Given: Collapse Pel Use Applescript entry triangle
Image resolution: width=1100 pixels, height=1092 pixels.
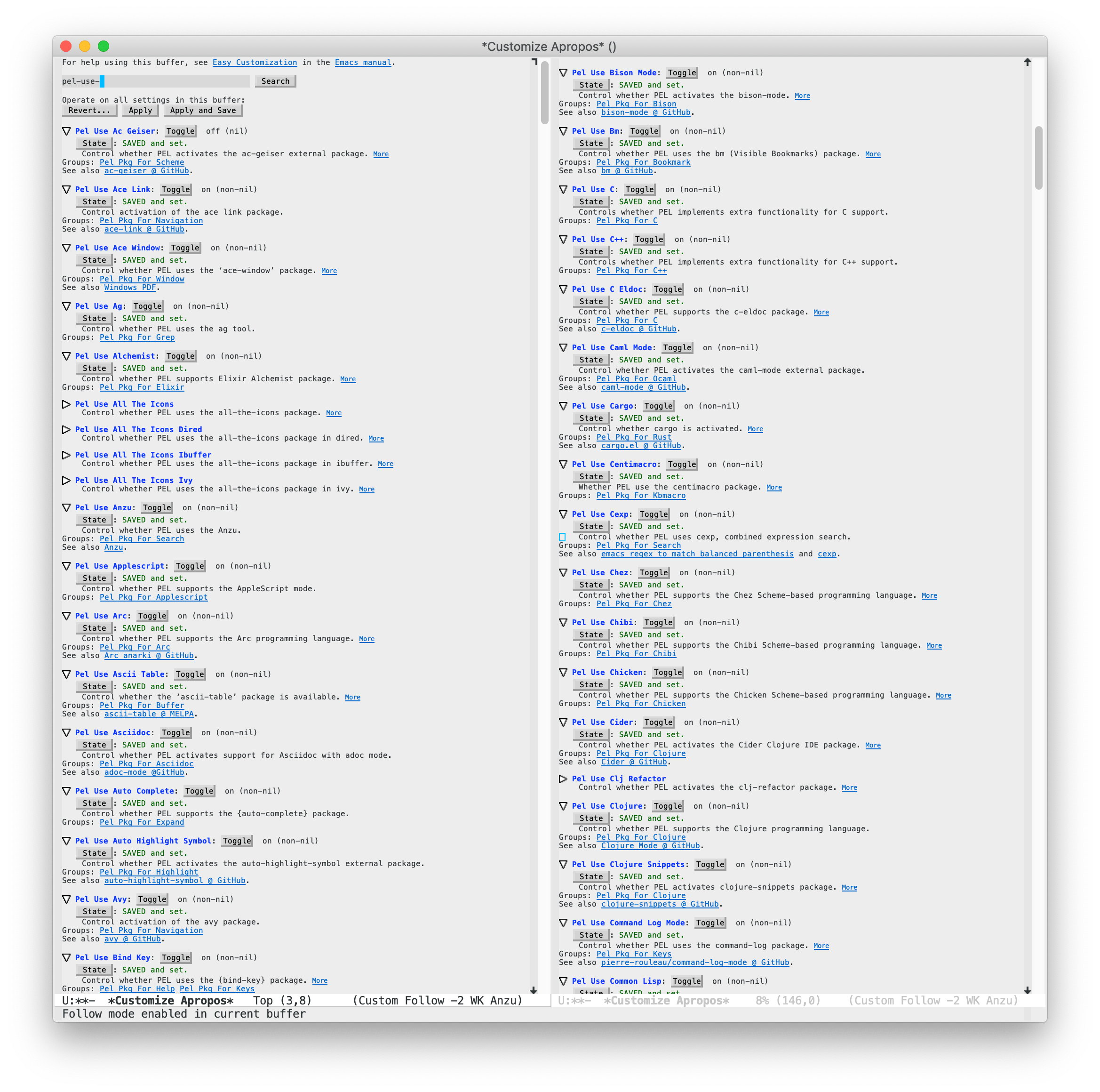Looking at the screenshot, I should click(67, 566).
